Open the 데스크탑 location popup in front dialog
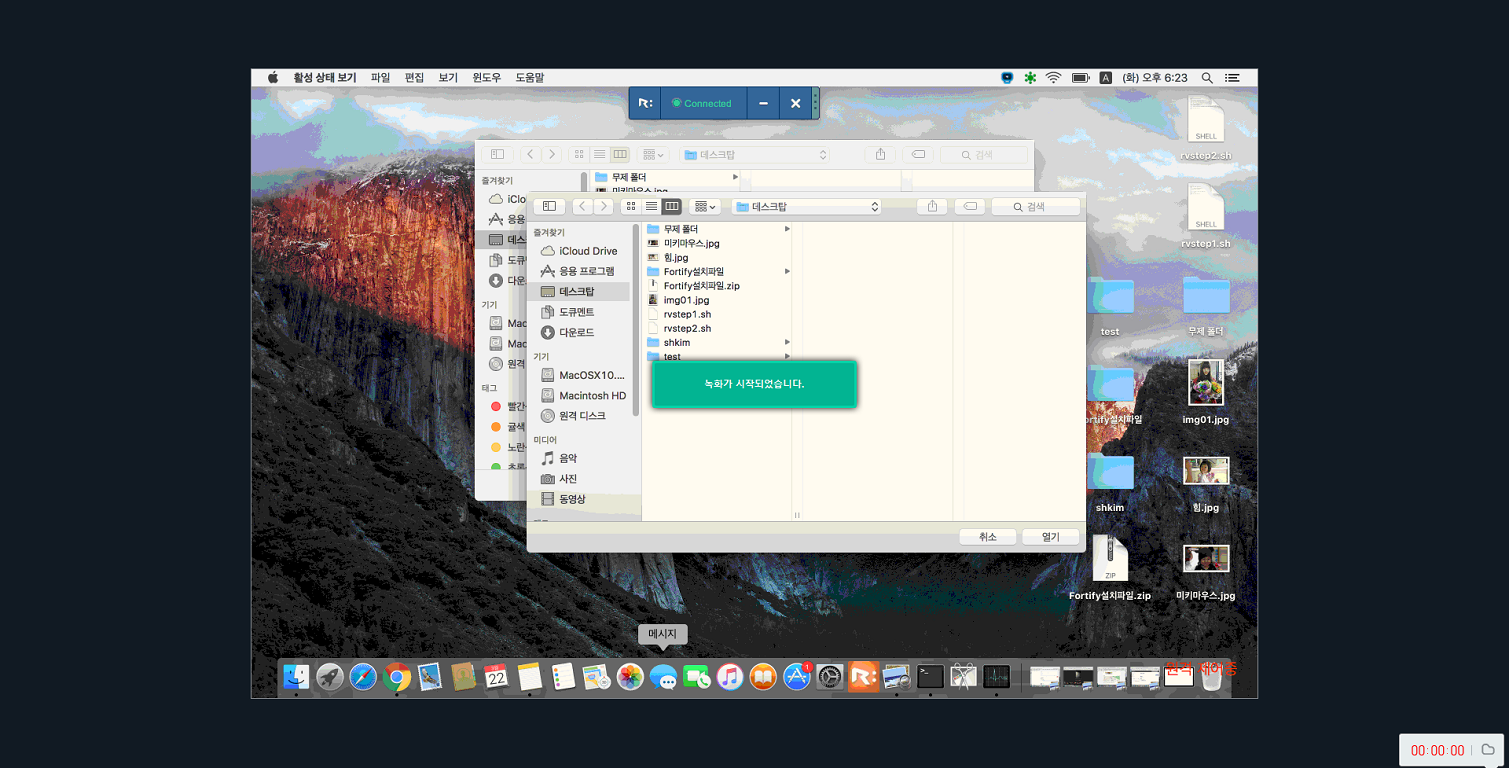Viewport: 1509px width, 768px height. coord(806,206)
